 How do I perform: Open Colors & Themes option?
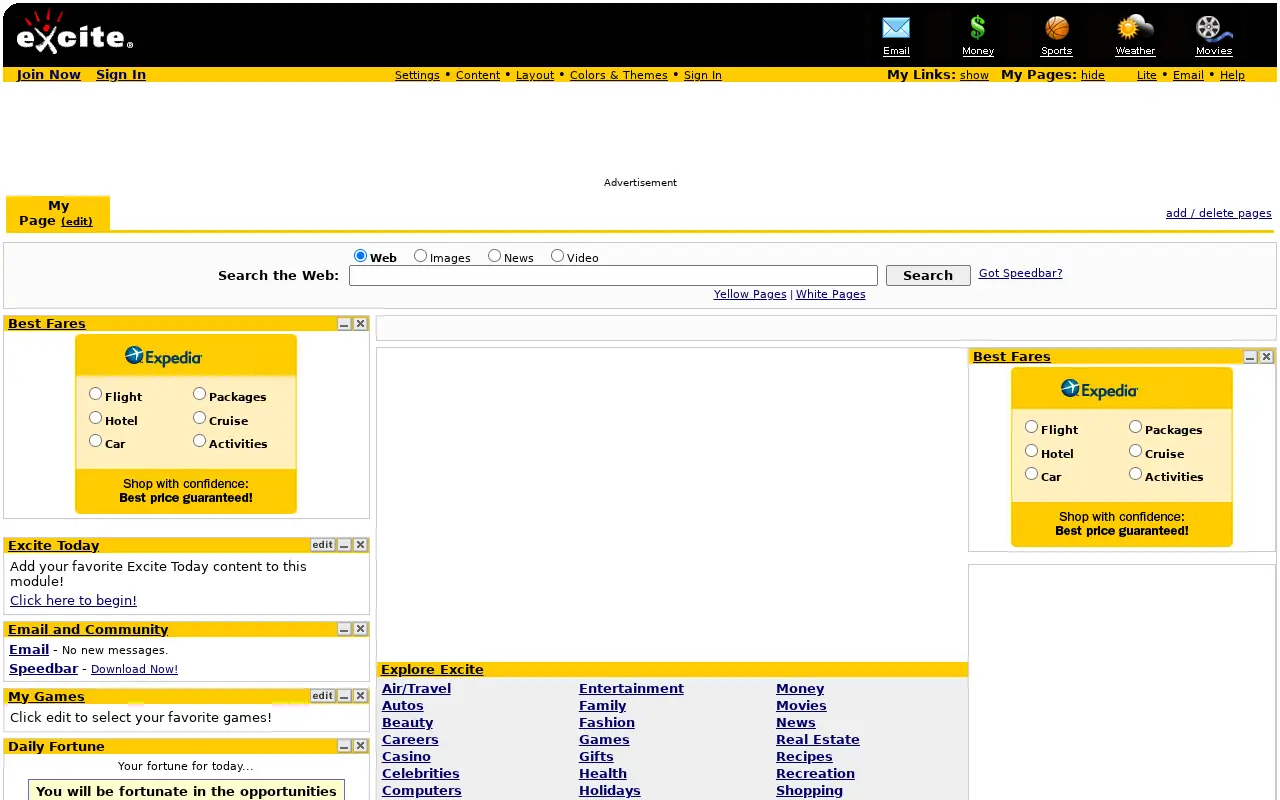tap(619, 75)
